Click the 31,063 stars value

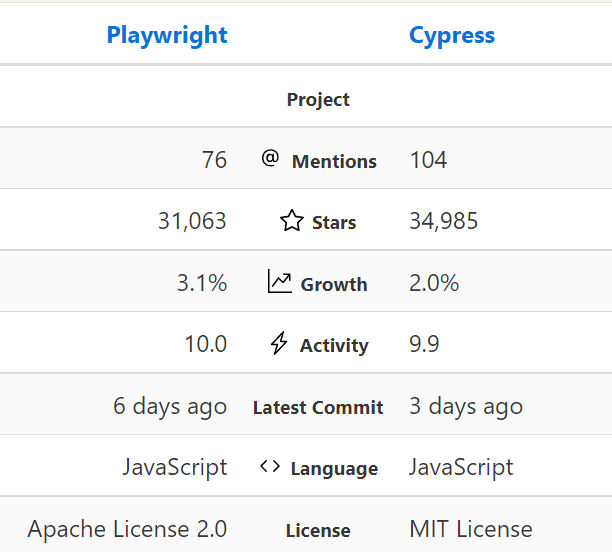click(x=192, y=221)
